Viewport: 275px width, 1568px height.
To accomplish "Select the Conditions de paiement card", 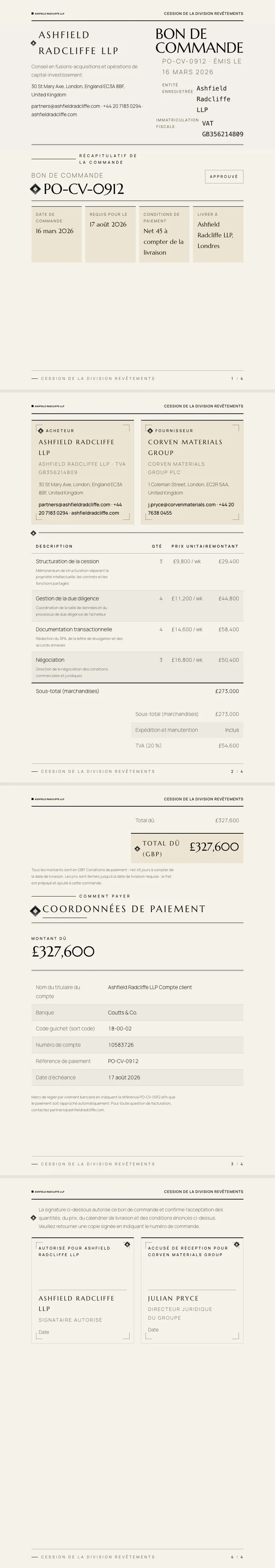I will 165,234.
